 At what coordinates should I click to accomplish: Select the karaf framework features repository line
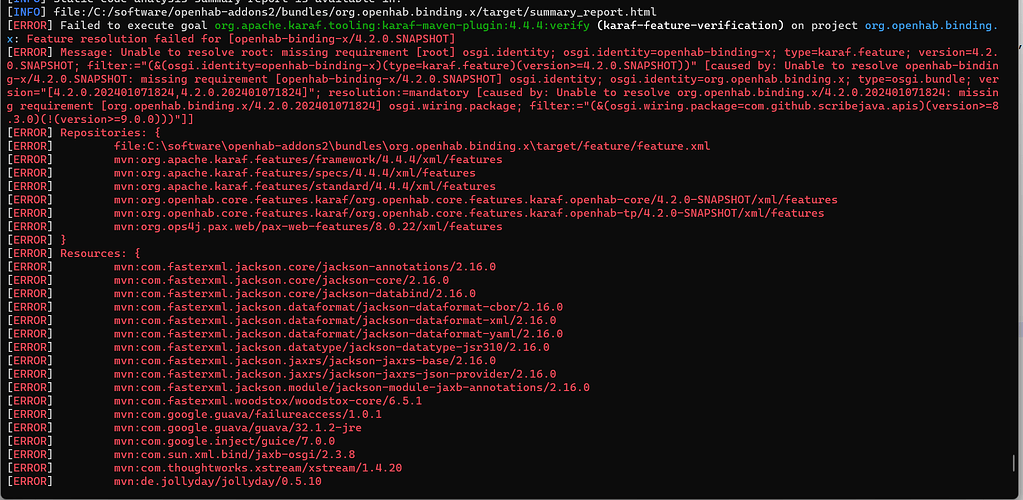pyautogui.click(x=308, y=160)
